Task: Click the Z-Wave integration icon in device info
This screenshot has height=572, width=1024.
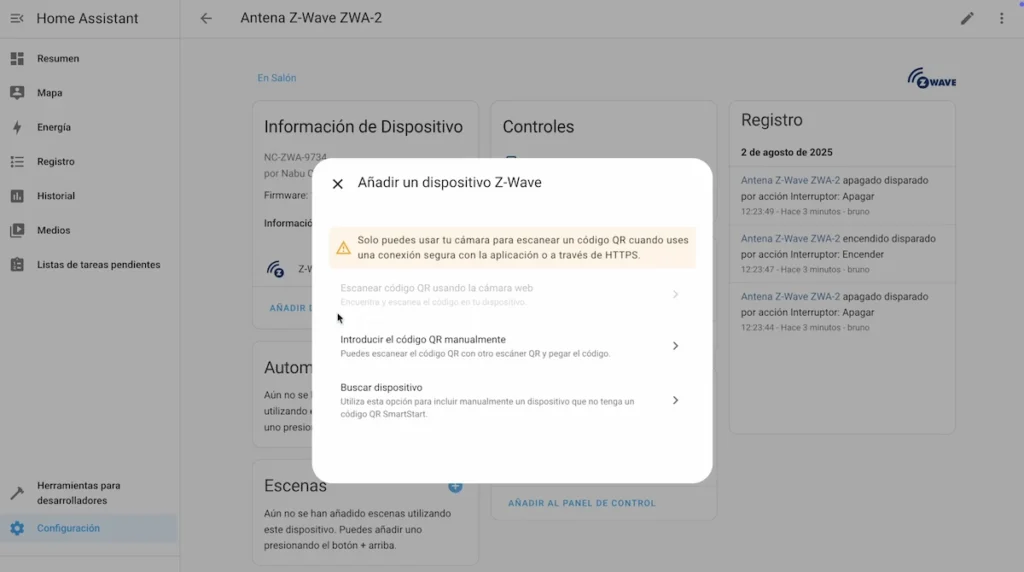Action: pos(275,269)
